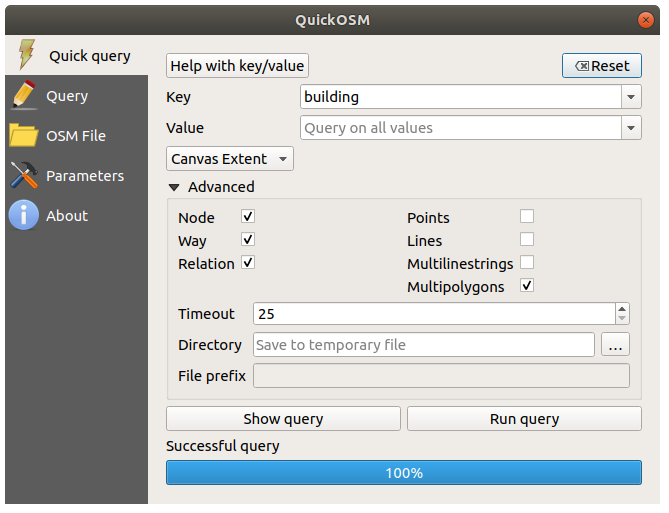Click the 100% progress bar

coord(404,473)
